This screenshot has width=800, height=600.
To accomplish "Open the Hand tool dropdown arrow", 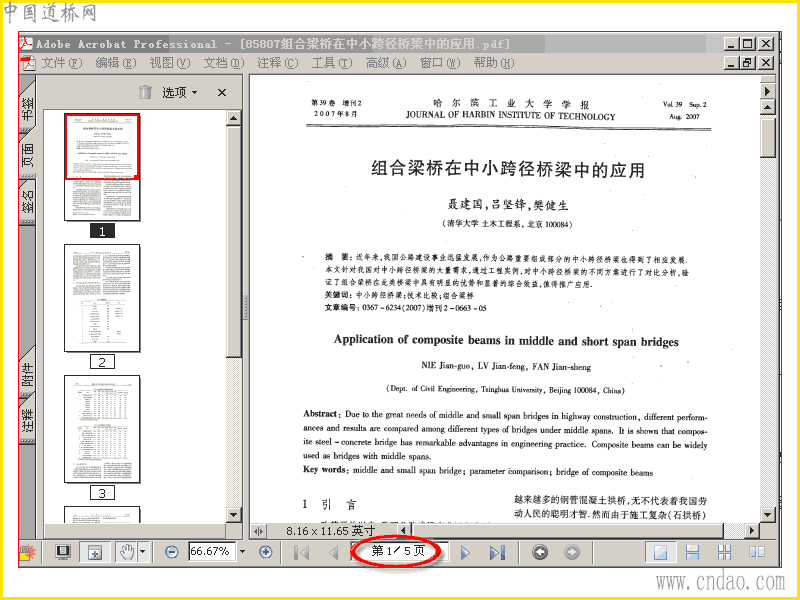I will point(142,552).
